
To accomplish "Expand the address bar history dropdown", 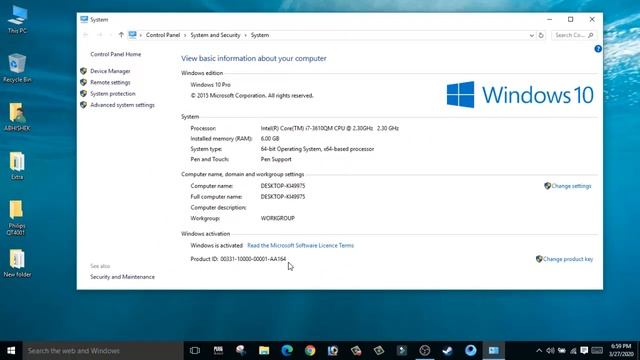I will click(x=531, y=35).
